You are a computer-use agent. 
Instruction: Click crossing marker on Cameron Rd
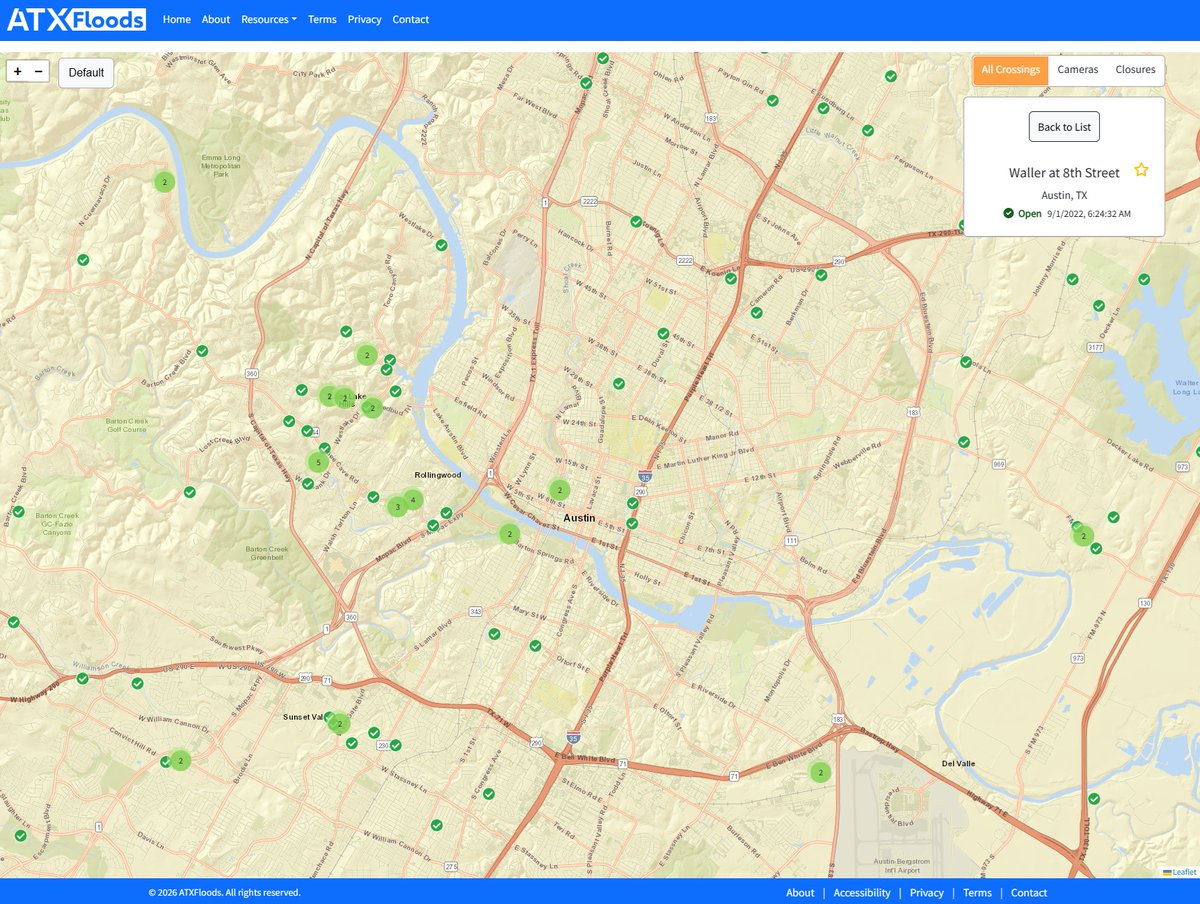click(x=757, y=313)
